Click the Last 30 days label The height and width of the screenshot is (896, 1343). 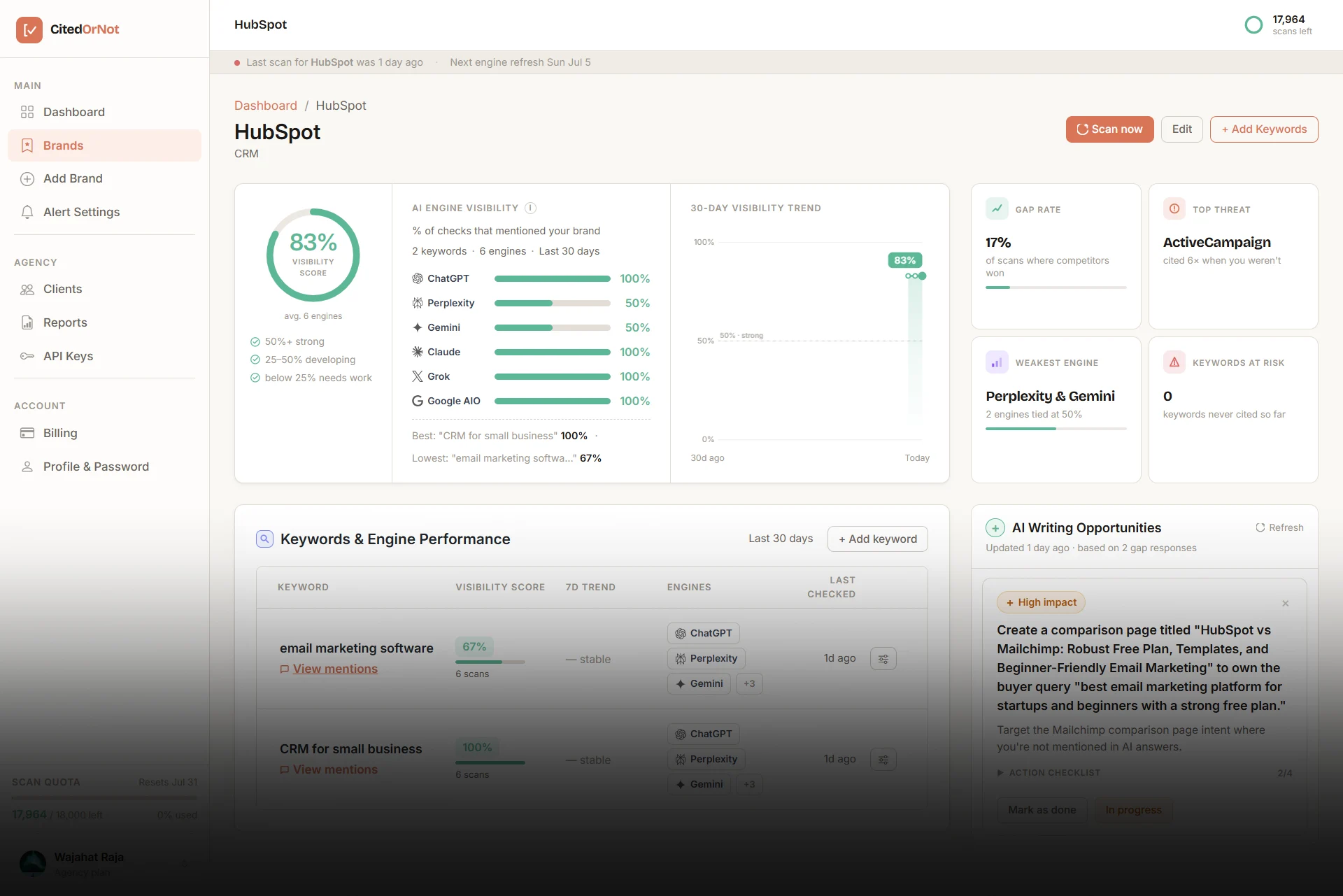tap(781, 539)
